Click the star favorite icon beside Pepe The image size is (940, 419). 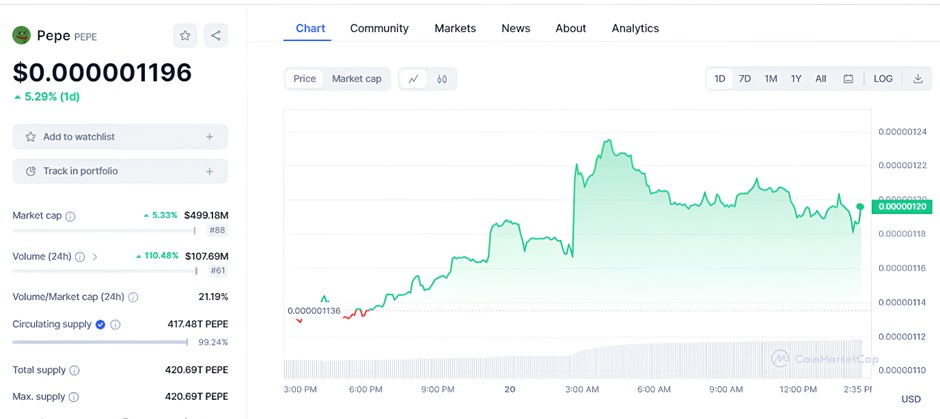[x=185, y=36]
